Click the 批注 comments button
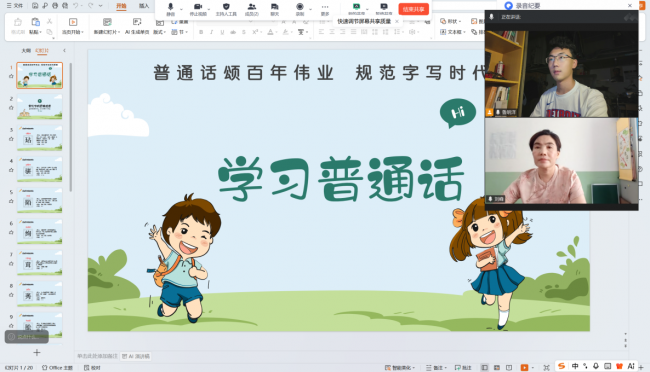This screenshot has height=372, width=650. click(x=463, y=367)
